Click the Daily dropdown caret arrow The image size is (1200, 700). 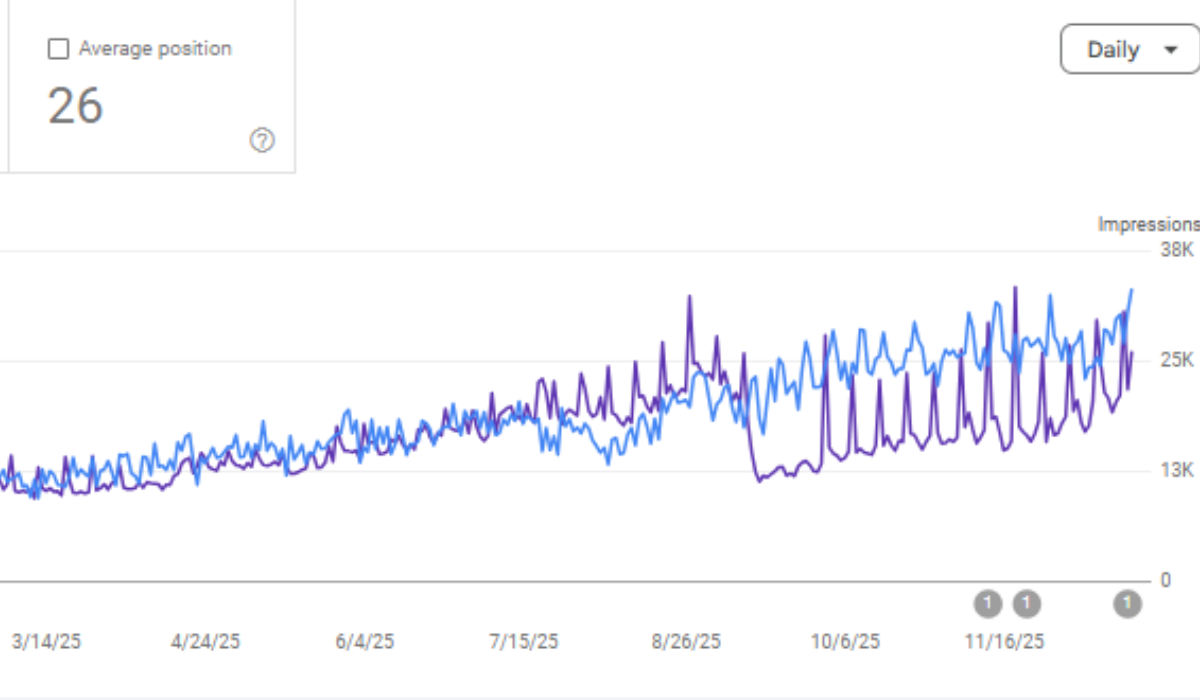[x=1172, y=49]
